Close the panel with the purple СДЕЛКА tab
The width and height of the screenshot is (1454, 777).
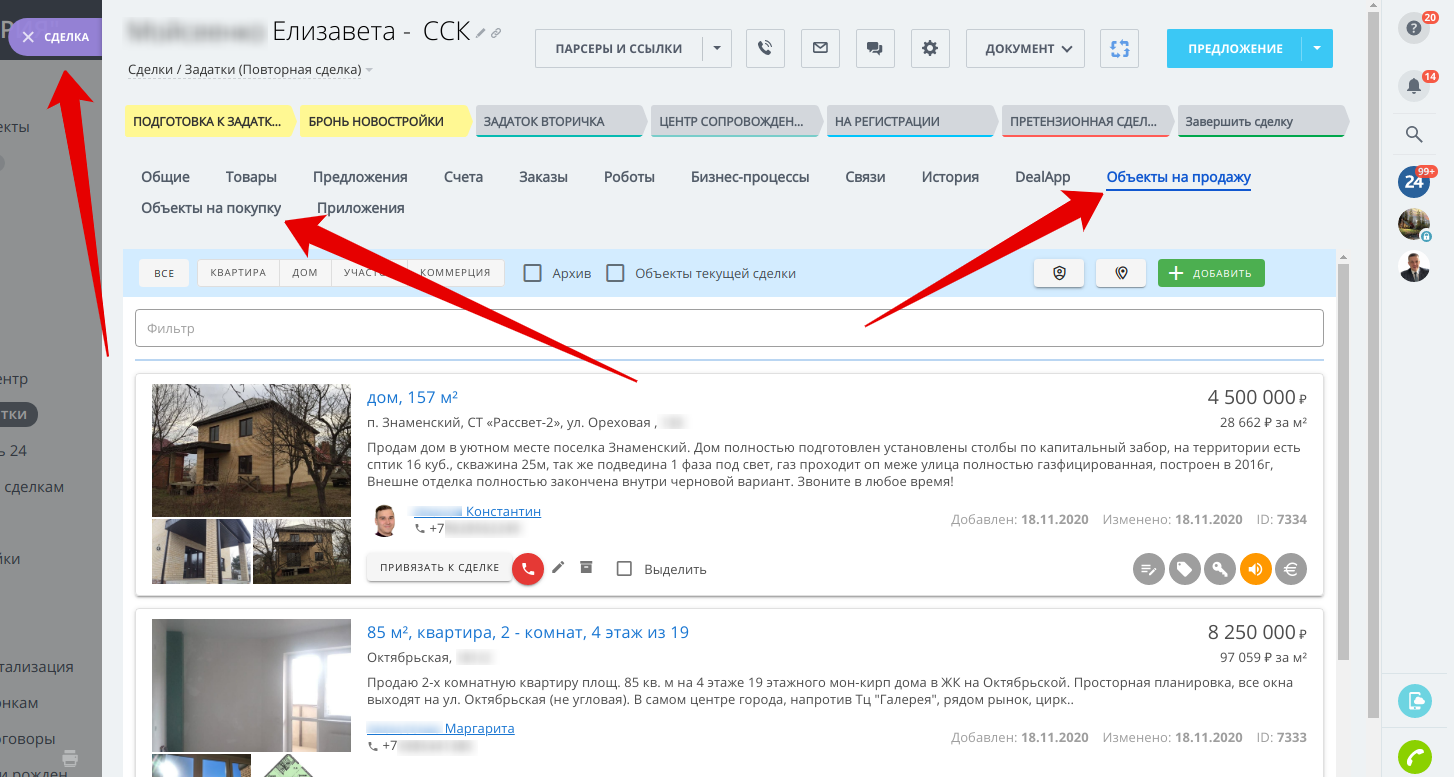coord(55,37)
